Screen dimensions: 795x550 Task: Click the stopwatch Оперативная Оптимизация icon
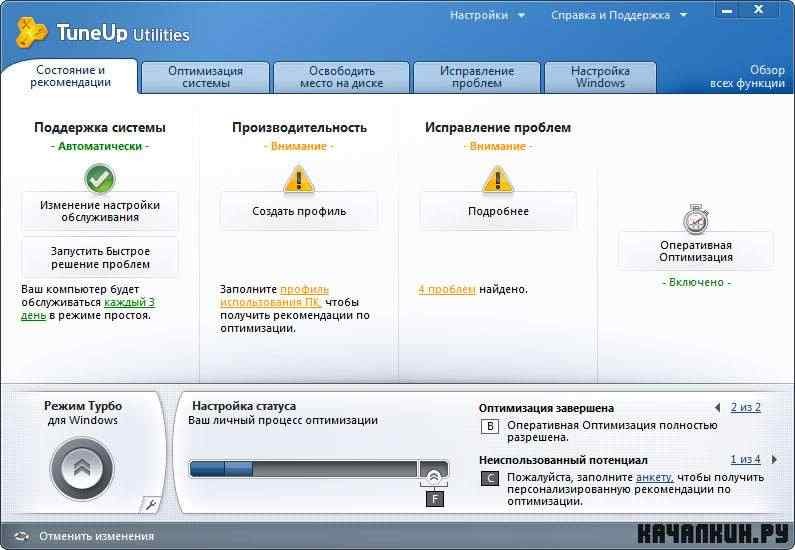tap(696, 219)
